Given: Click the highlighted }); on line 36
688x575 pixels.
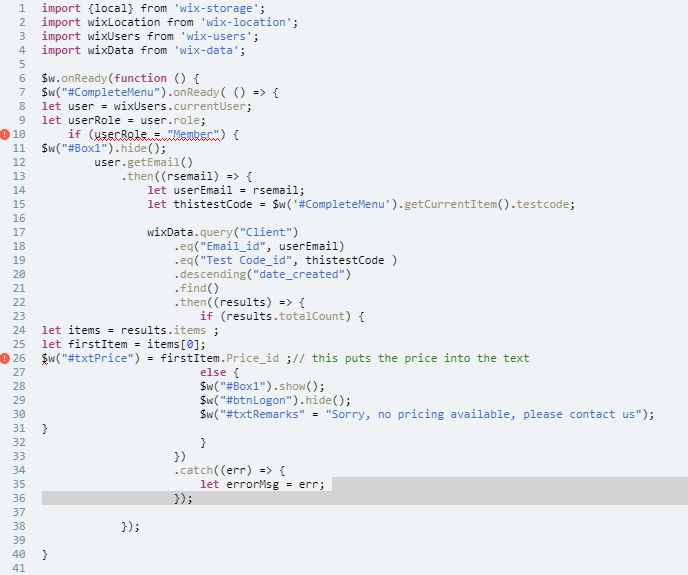Looking at the screenshot, I should click(183, 499).
